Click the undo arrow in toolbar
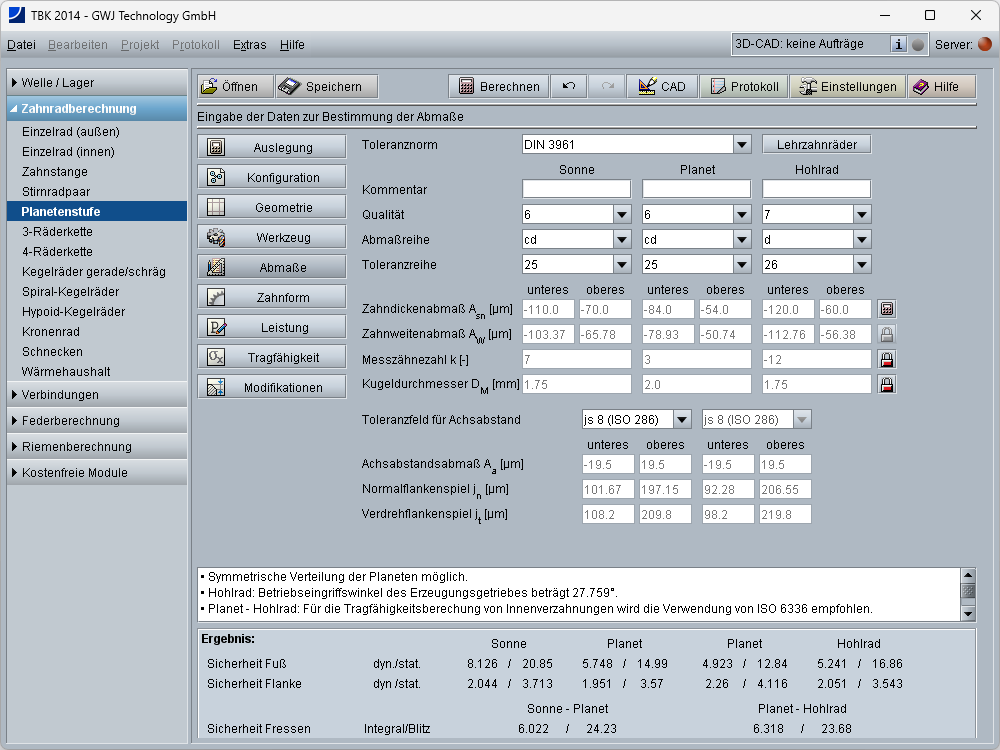The width and height of the screenshot is (1000, 750). [x=569, y=87]
